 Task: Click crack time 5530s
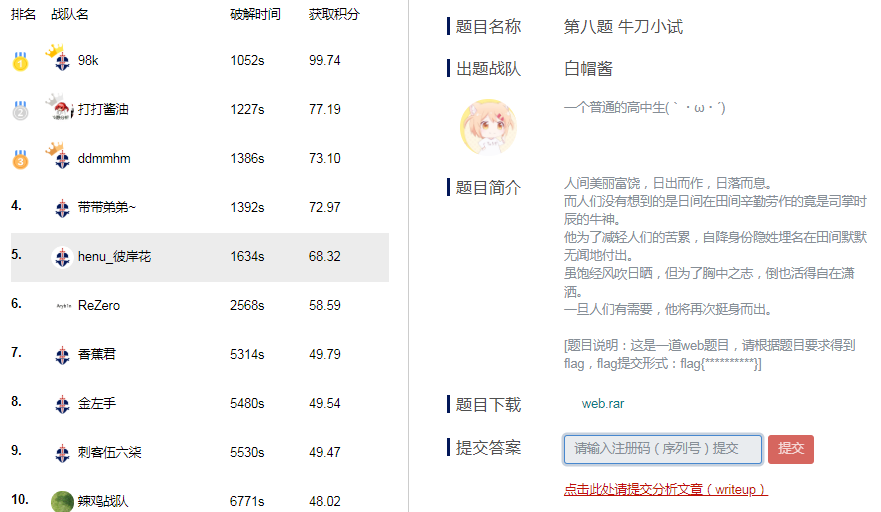[x=247, y=452]
